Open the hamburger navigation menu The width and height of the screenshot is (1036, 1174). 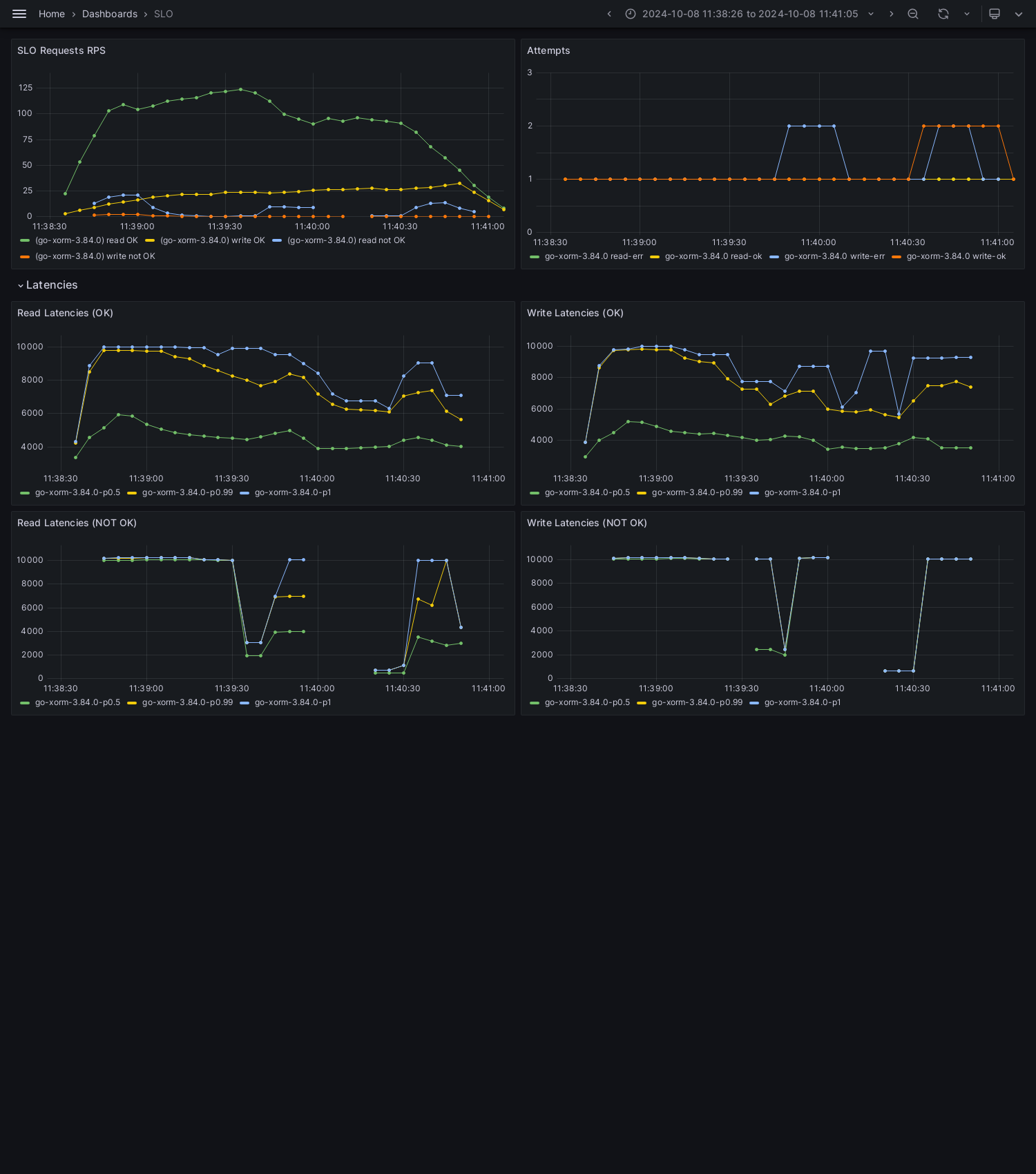coord(19,14)
